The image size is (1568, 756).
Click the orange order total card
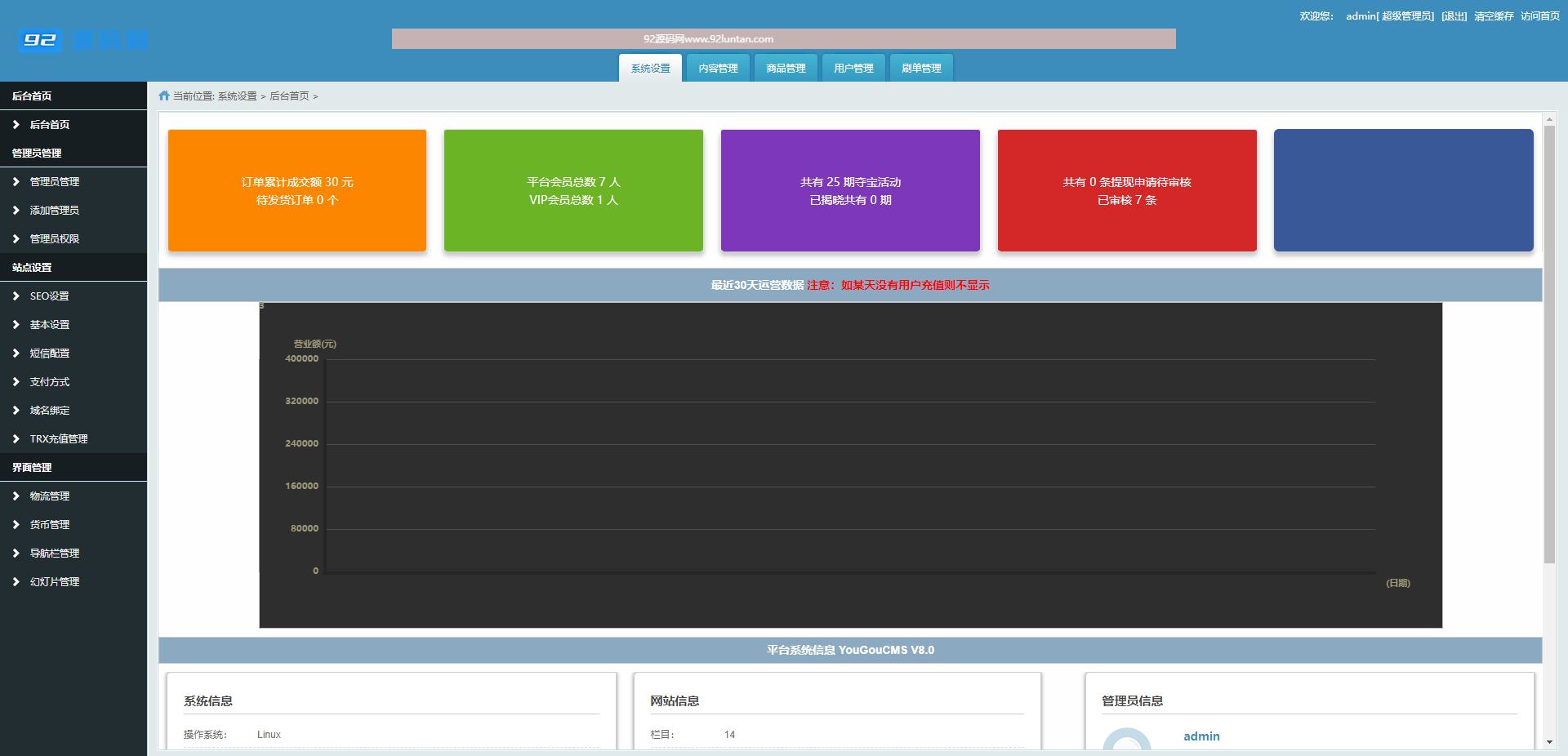click(297, 190)
